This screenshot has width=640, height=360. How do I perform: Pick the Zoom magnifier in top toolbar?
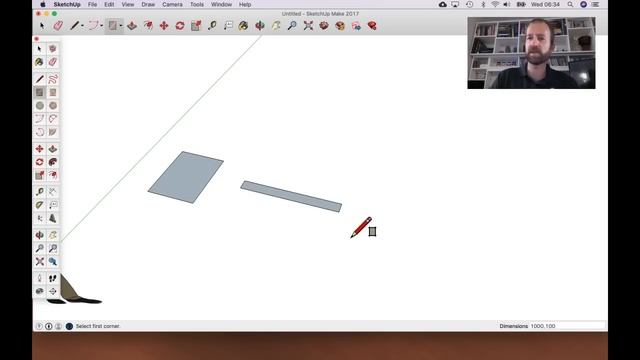(292, 26)
